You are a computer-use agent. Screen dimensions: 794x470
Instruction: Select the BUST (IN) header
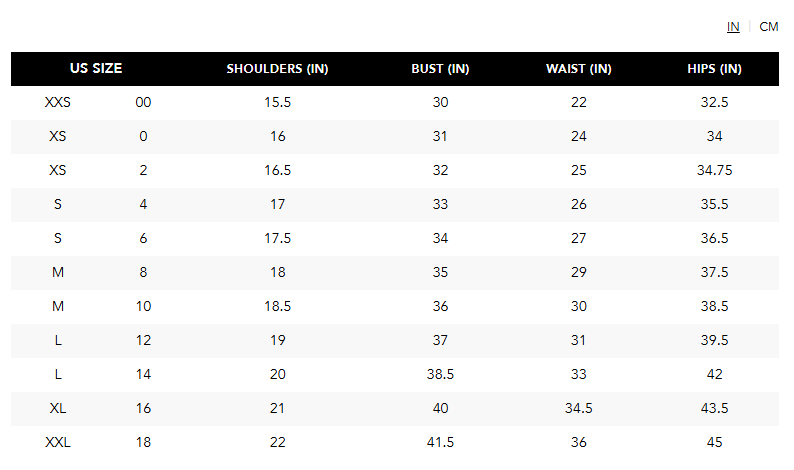click(x=440, y=69)
